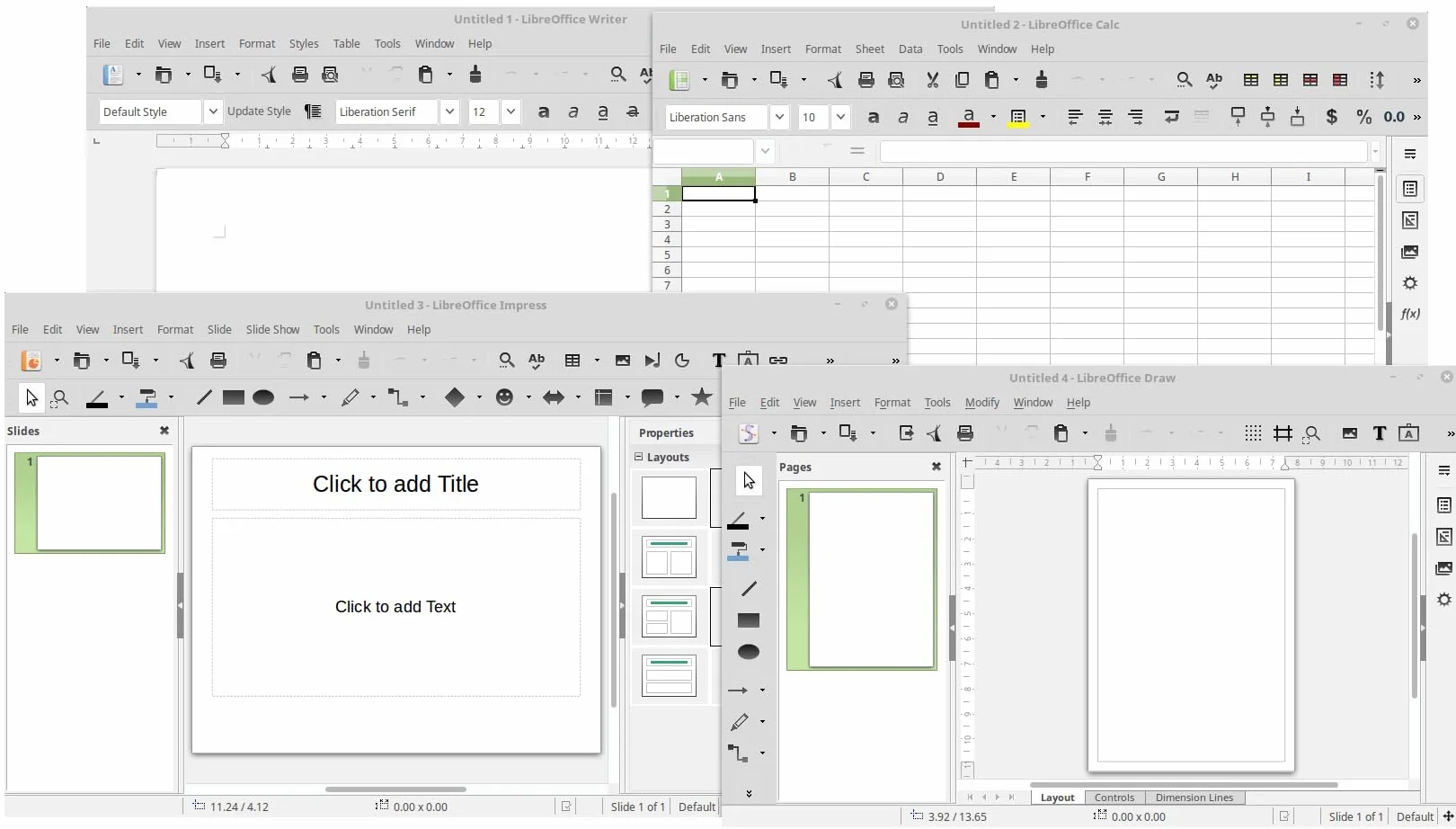Image resolution: width=1456 pixels, height=829 pixels.
Task: Toggle Display Grid in Draw toolbar
Action: (x=1253, y=433)
